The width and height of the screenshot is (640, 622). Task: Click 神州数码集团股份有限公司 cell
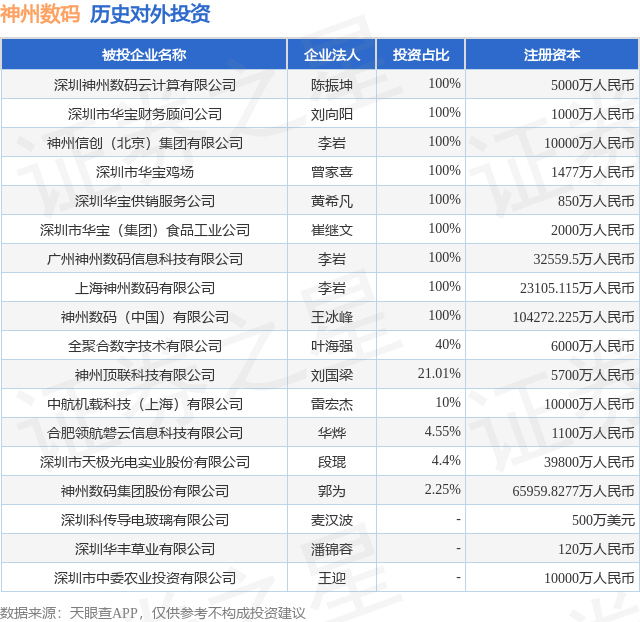pyautogui.click(x=145, y=491)
